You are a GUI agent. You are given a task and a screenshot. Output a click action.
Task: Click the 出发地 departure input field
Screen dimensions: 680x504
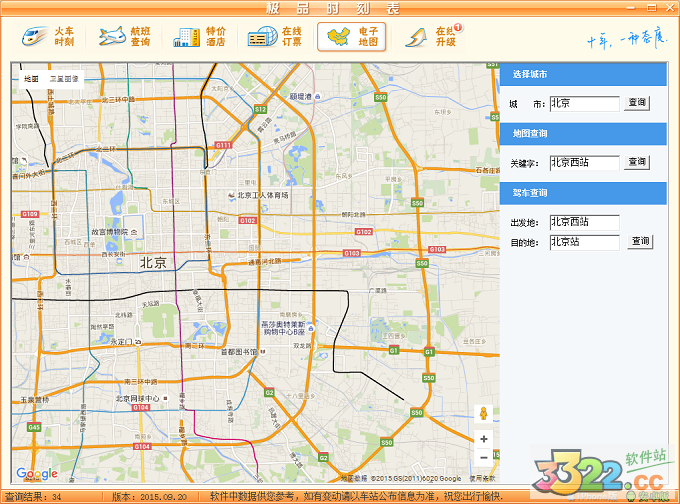(585, 223)
